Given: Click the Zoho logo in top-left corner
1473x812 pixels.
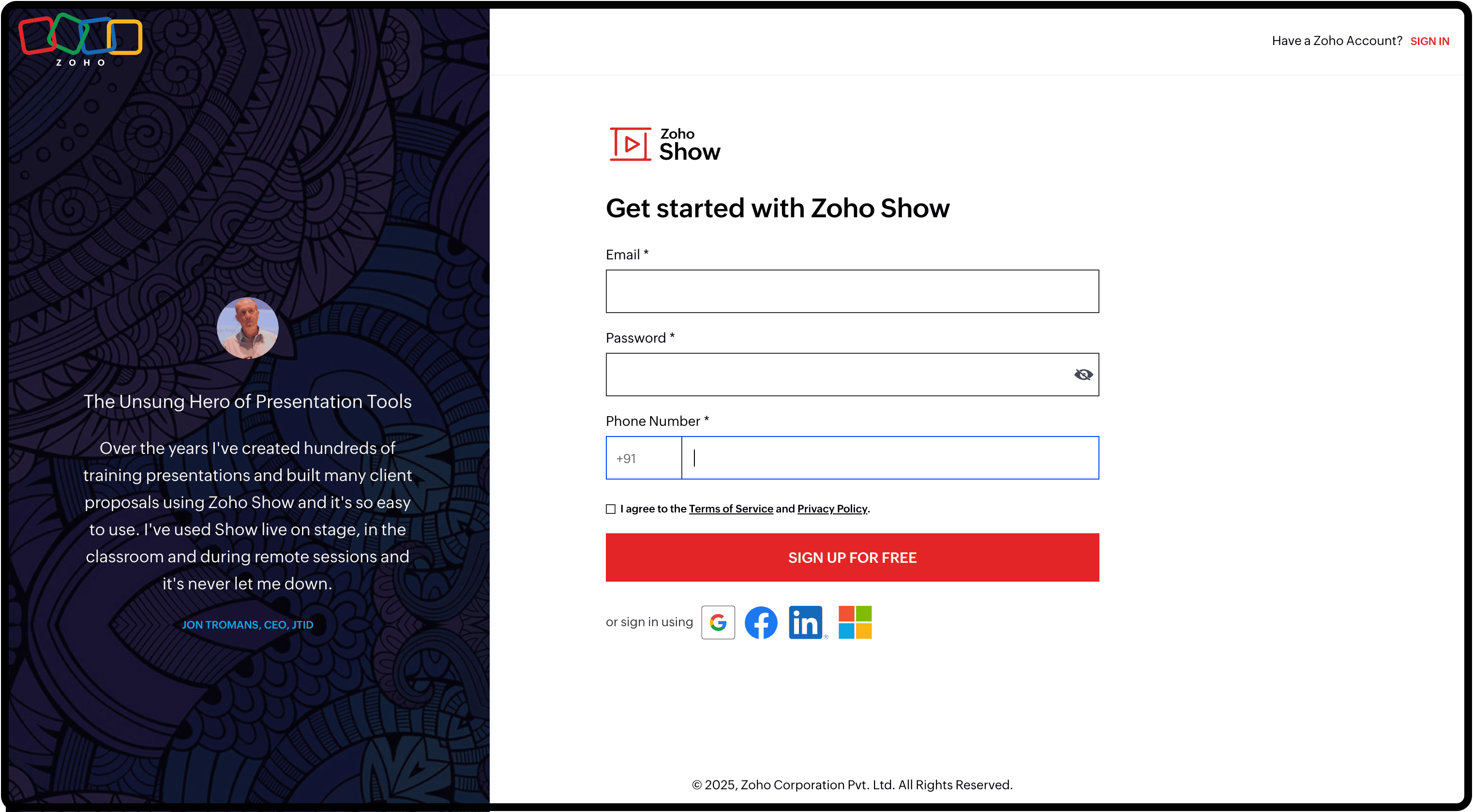Looking at the screenshot, I should tap(80, 39).
